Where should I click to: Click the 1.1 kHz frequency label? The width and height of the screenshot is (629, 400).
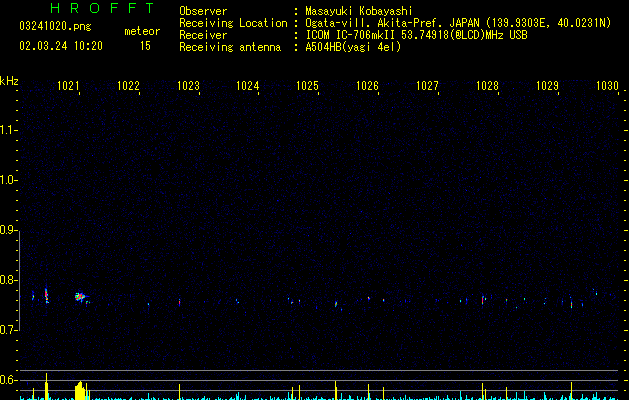pyautogui.click(x=8, y=130)
